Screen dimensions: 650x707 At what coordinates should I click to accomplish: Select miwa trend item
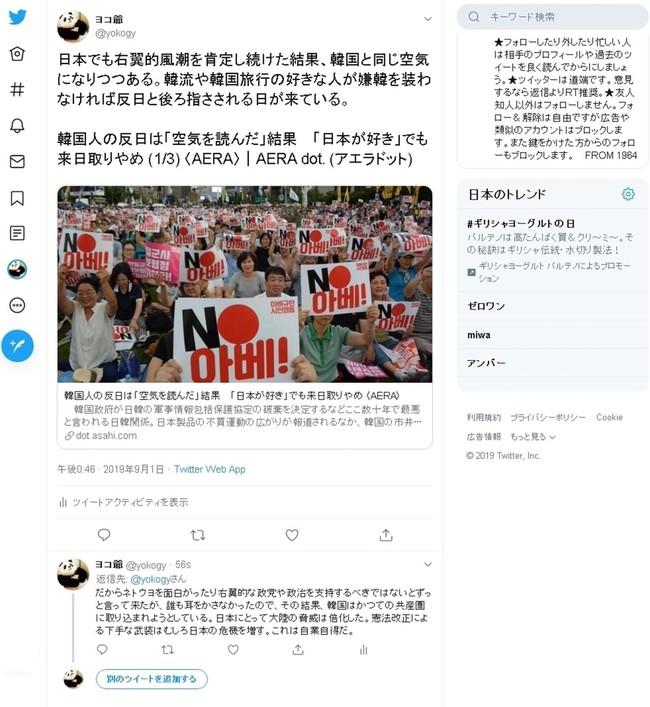(x=553, y=335)
